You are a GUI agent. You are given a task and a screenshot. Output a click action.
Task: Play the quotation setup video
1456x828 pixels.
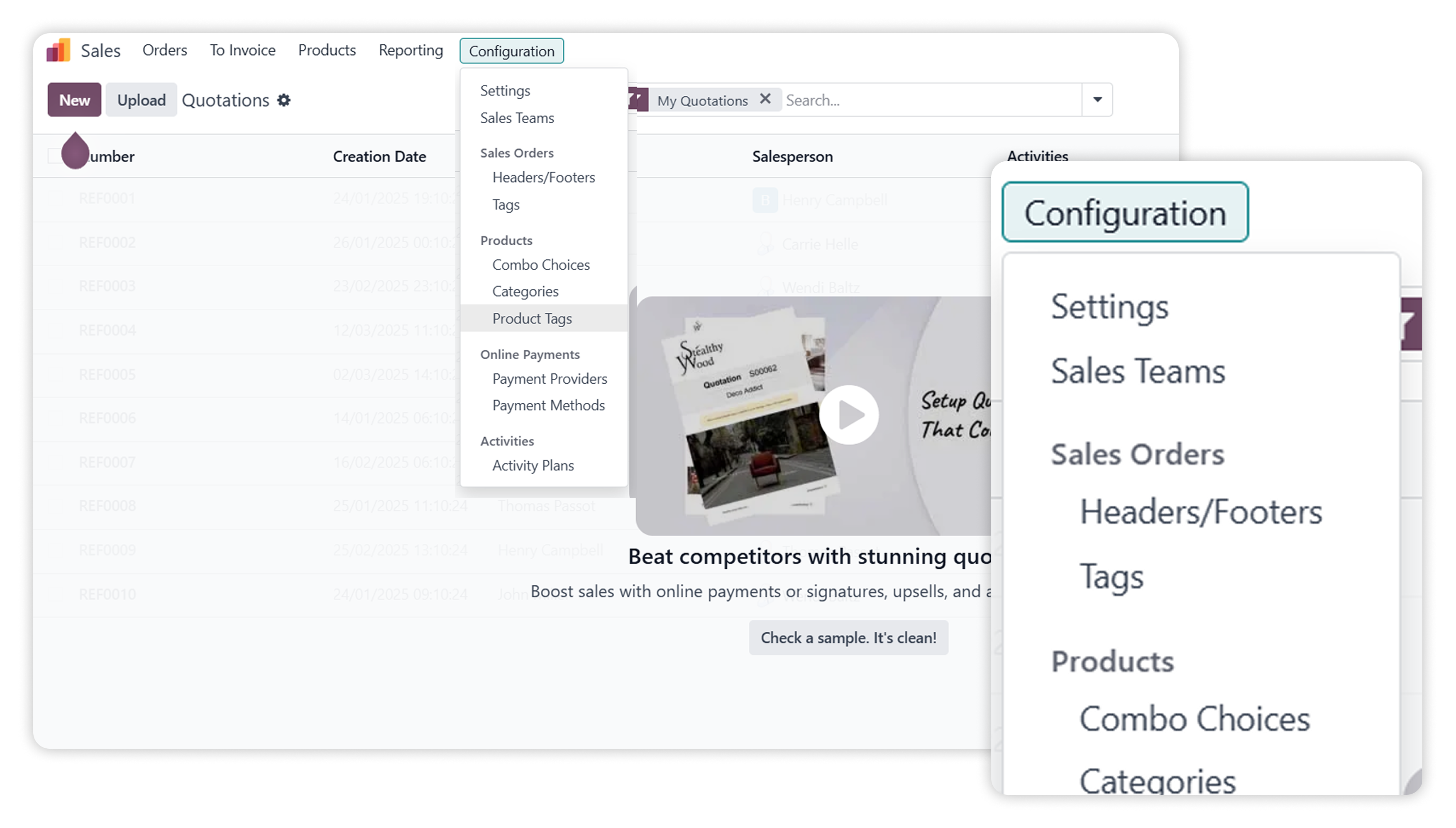848,415
